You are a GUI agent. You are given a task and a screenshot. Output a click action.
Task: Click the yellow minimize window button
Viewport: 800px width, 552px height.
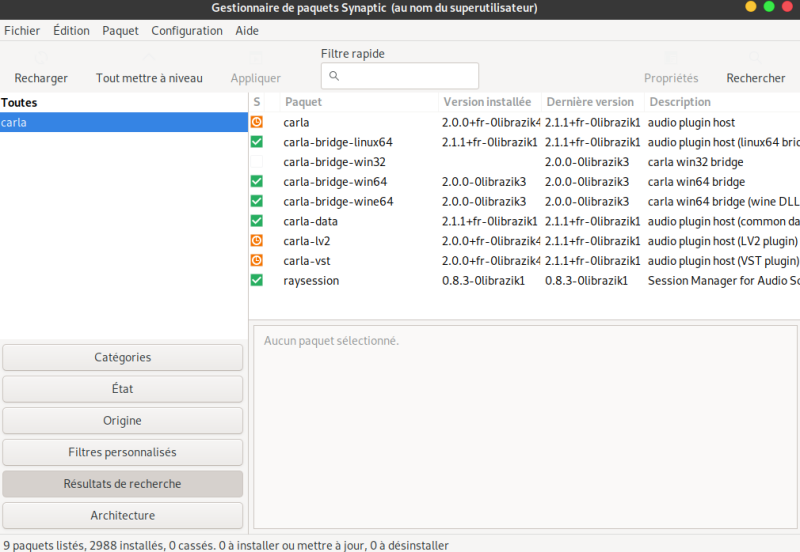(x=751, y=7)
